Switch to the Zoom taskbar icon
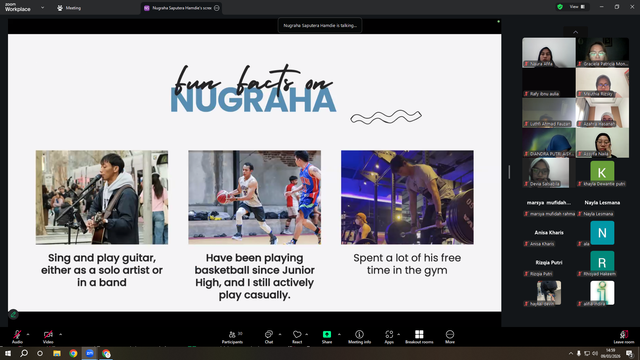 pos(90,353)
